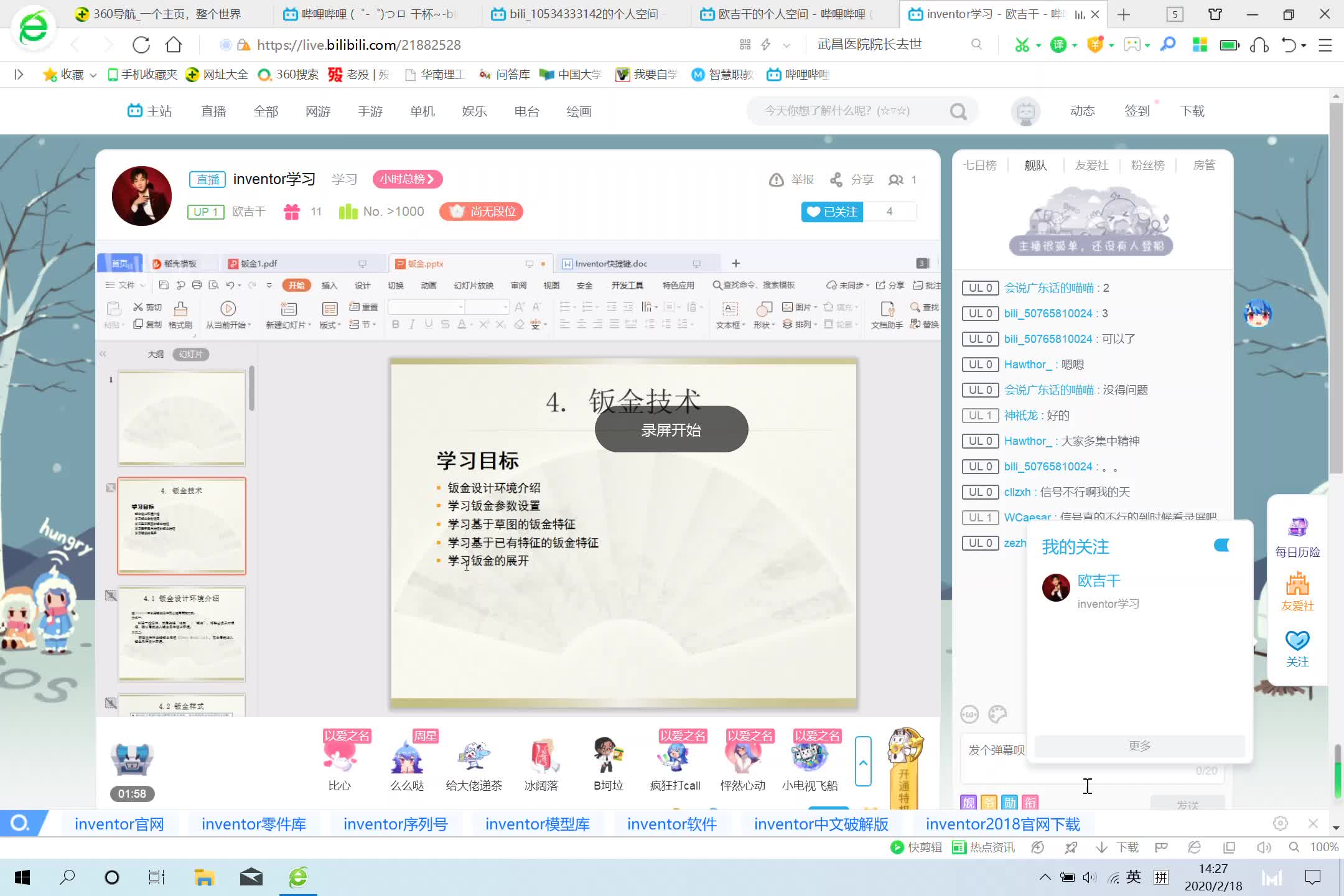This screenshot has width=1344, height=896.
Task: Send the B坷垃 gift
Action: [609, 763]
